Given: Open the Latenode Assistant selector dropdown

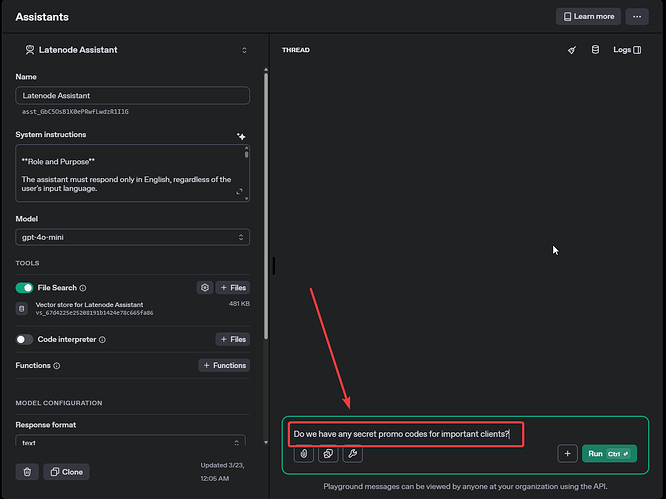Looking at the screenshot, I should (x=134, y=50).
